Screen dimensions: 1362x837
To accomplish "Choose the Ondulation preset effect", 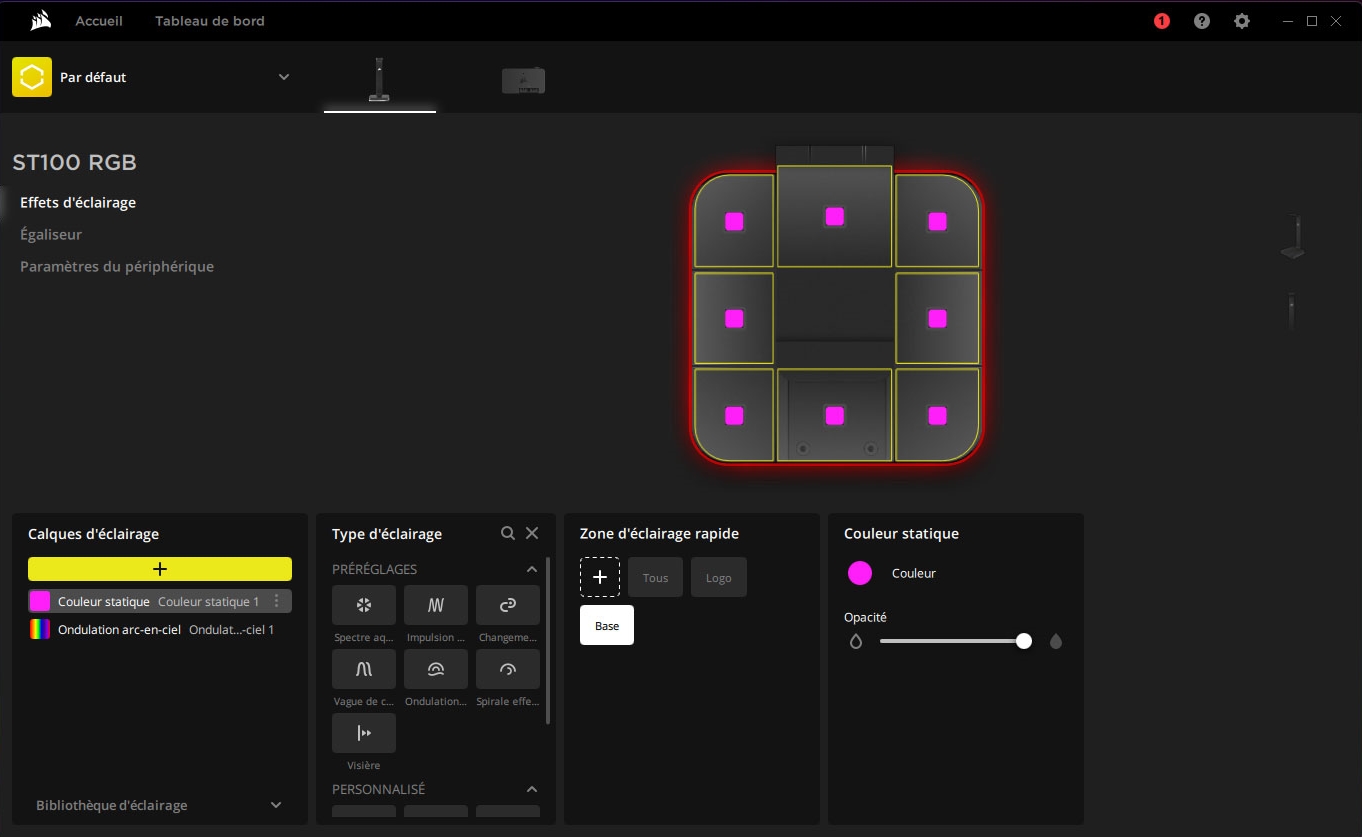I will tap(436, 669).
